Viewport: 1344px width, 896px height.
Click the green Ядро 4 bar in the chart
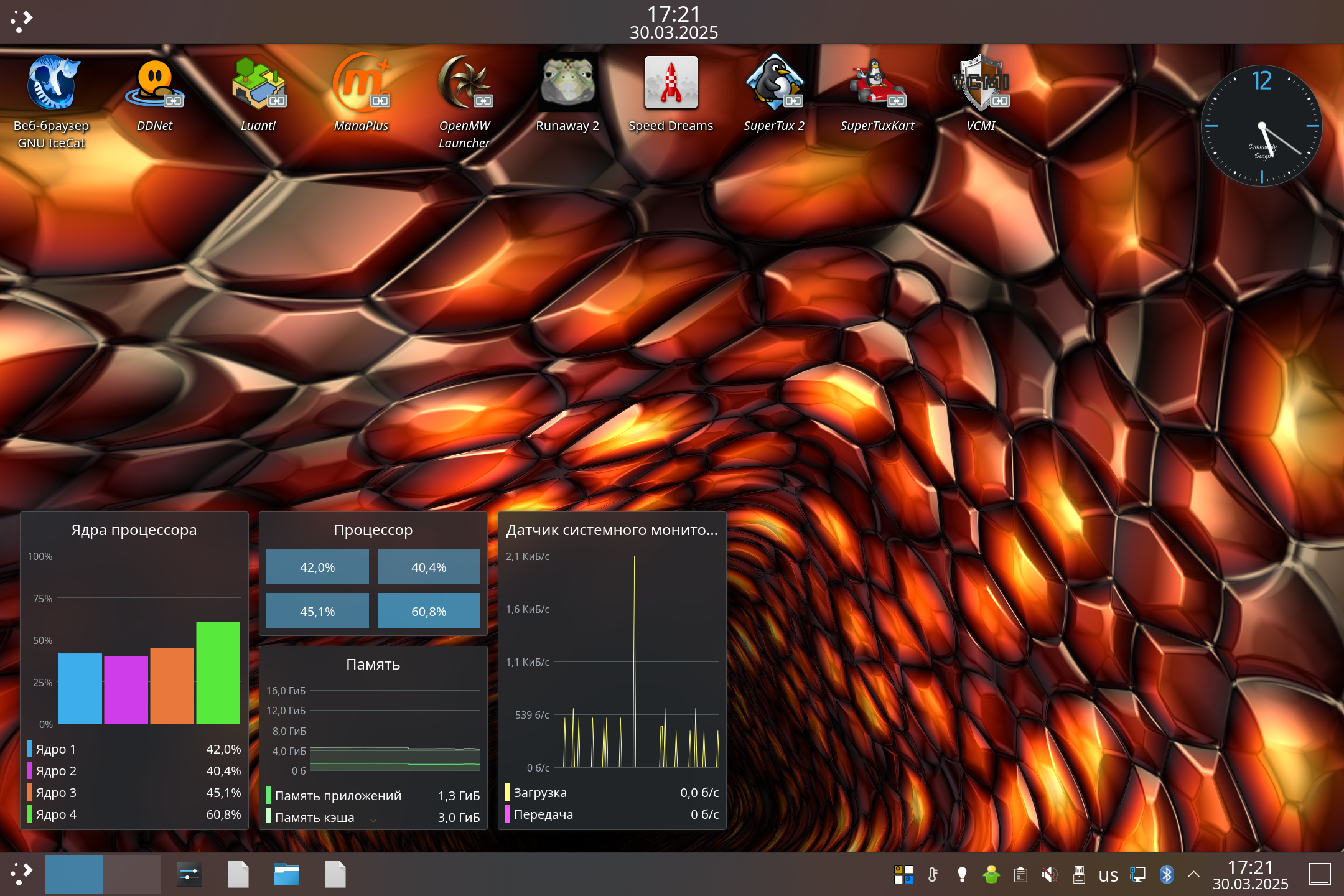tap(218, 672)
